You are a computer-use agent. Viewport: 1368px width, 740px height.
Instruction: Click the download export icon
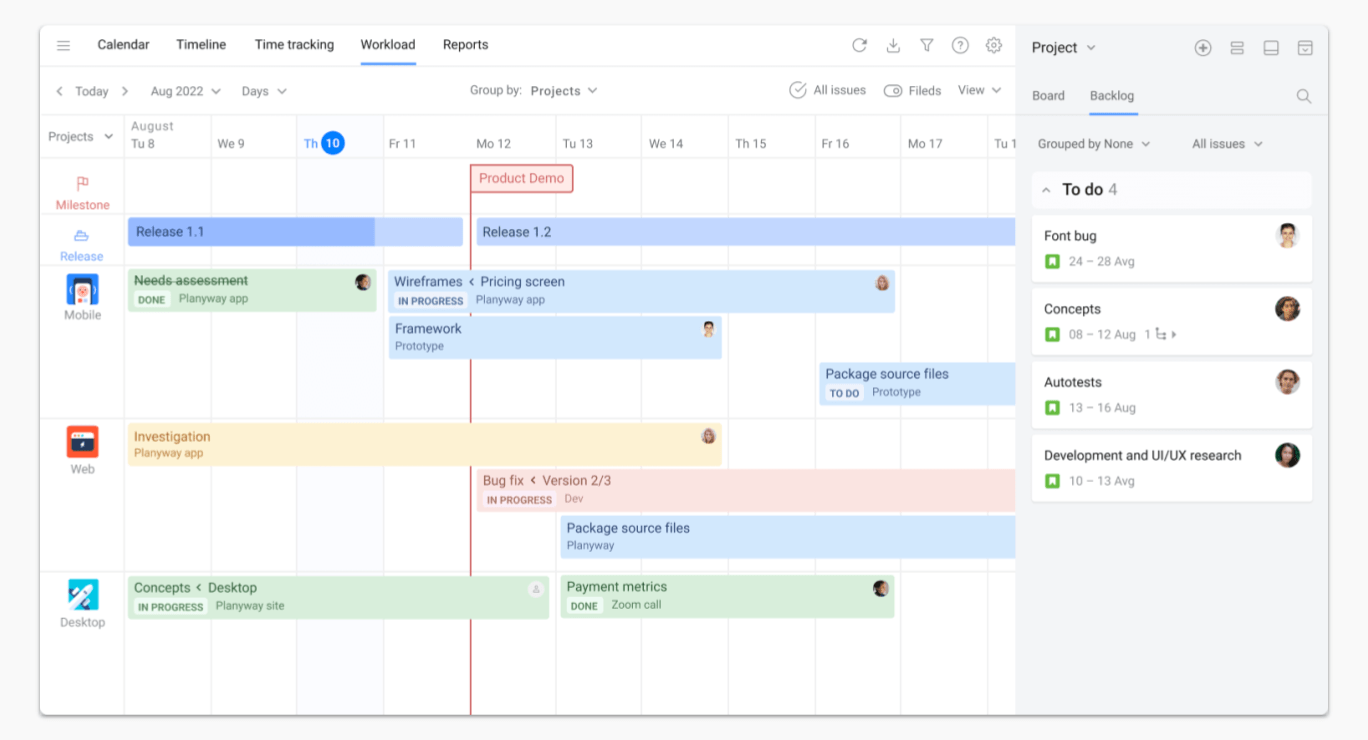[893, 45]
